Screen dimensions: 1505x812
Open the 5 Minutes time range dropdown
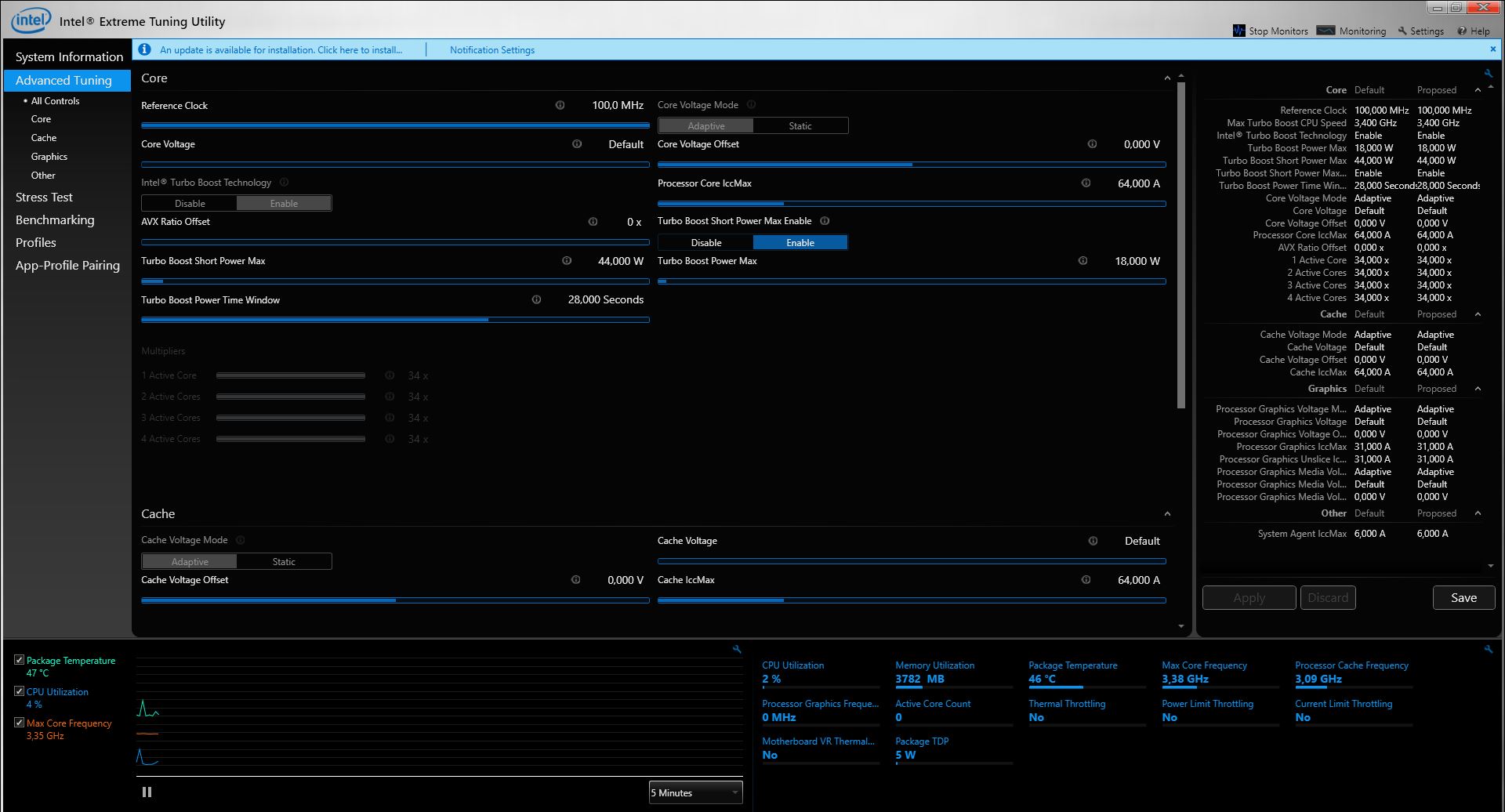coord(695,792)
